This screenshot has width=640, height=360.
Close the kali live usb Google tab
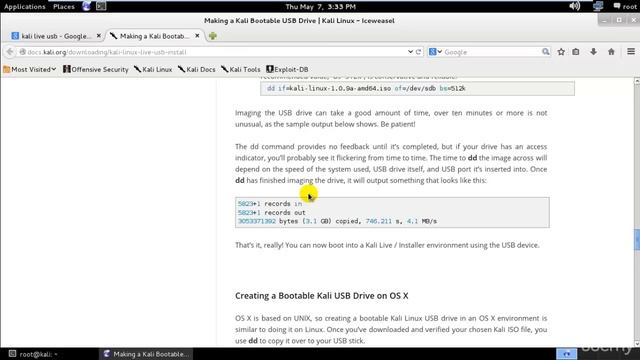point(98,36)
